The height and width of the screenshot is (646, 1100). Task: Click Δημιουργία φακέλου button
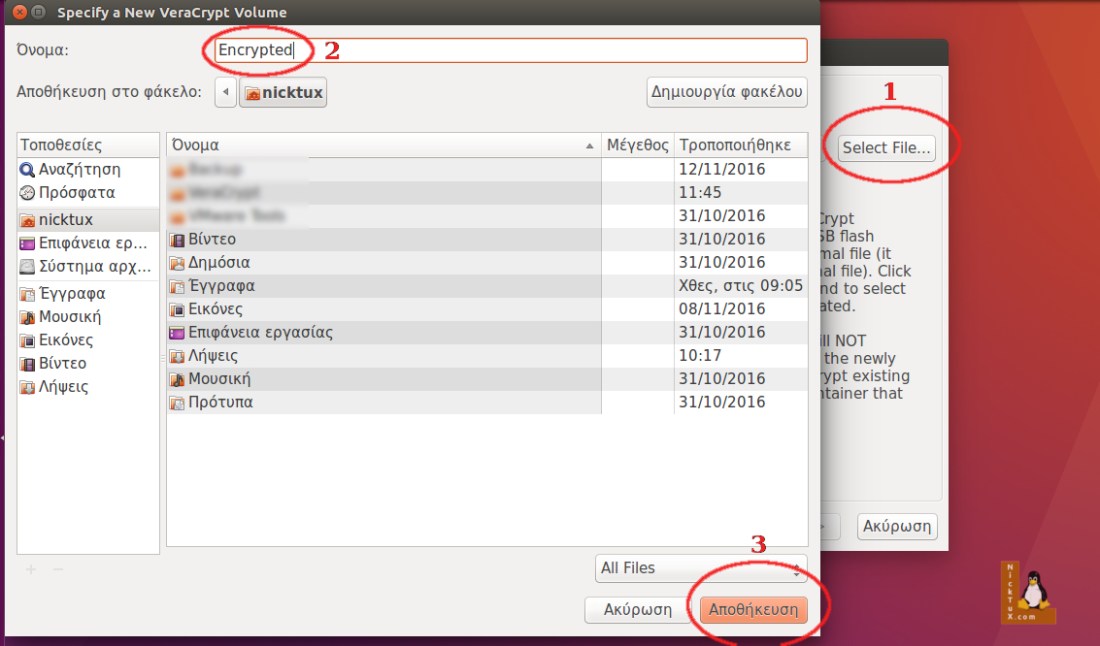coord(727,92)
